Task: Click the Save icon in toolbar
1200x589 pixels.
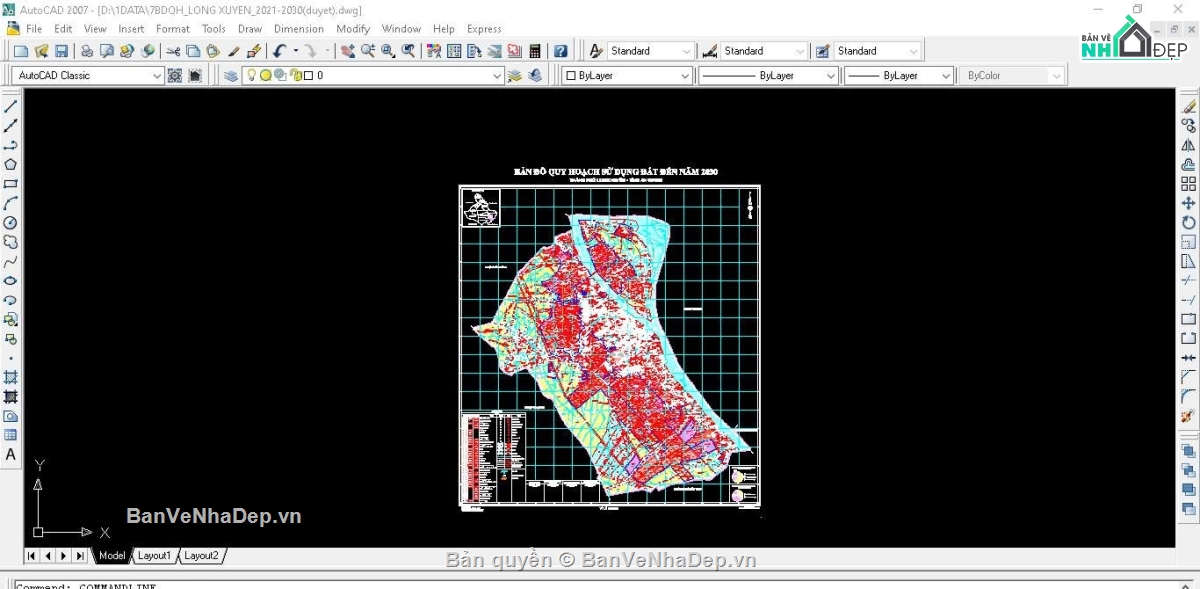Action: (x=61, y=51)
